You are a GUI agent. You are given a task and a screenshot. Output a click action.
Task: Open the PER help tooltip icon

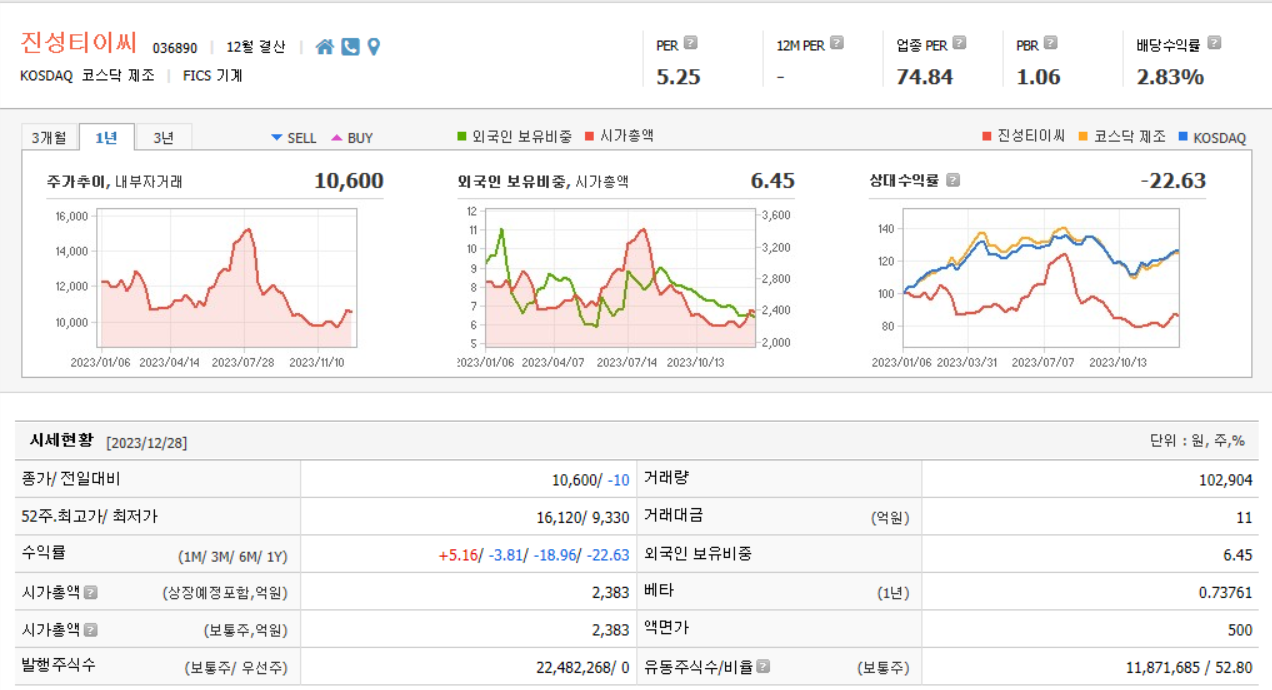click(x=690, y=44)
